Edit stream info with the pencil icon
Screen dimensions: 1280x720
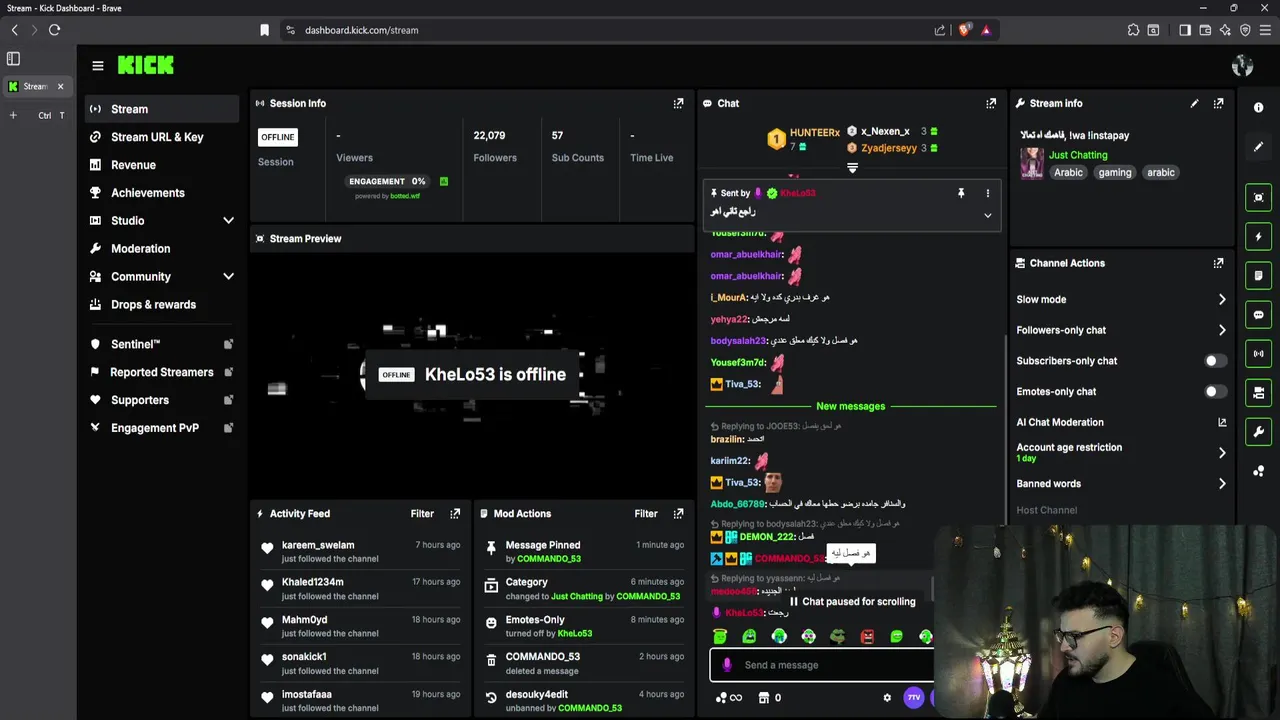click(1194, 103)
